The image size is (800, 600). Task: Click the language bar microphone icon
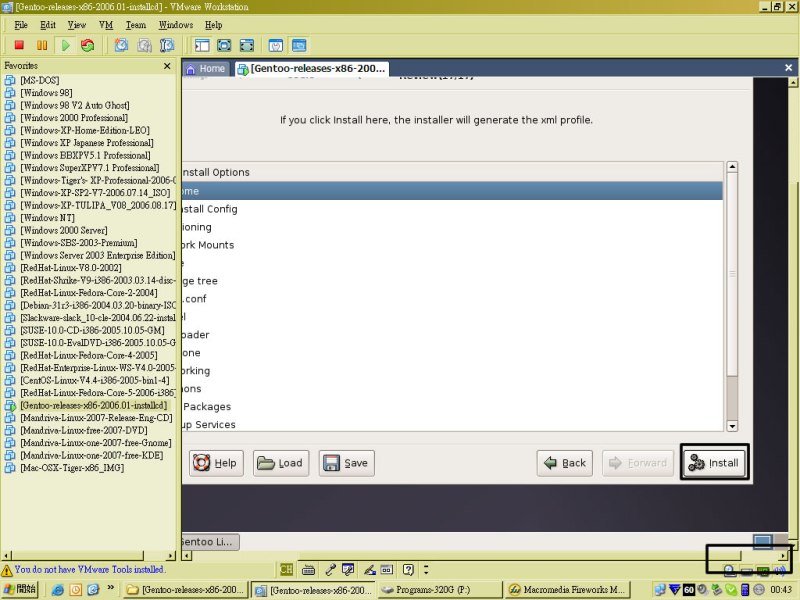330,569
